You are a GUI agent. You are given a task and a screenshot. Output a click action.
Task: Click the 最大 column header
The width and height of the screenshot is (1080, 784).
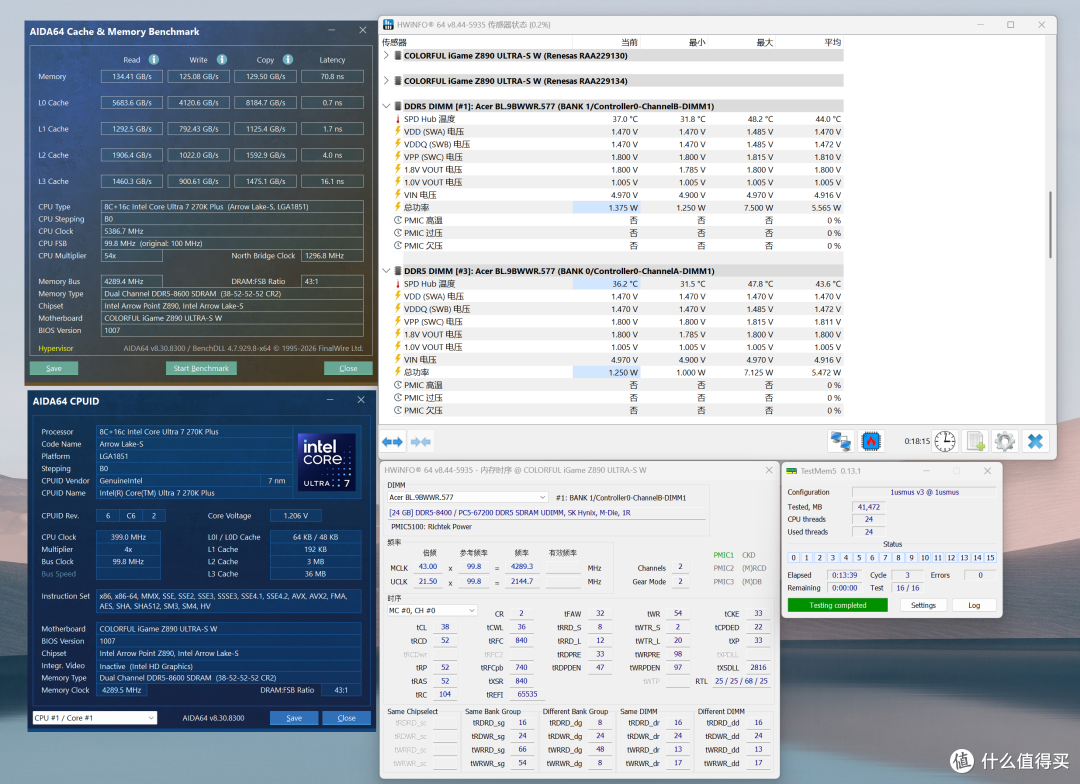[x=764, y=43]
